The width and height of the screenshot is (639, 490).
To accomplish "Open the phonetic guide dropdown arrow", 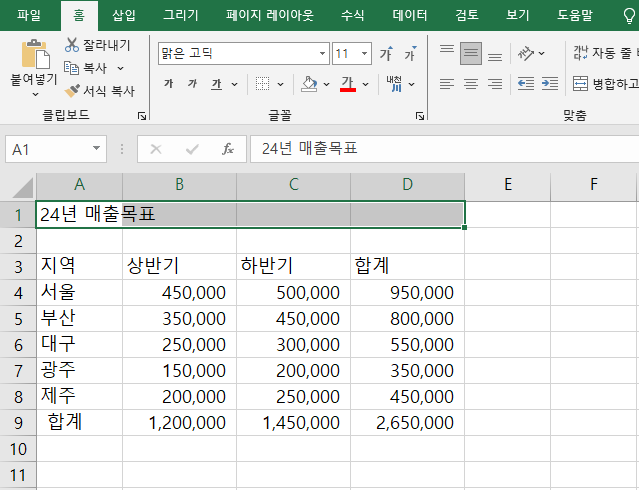I will [x=412, y=84].
